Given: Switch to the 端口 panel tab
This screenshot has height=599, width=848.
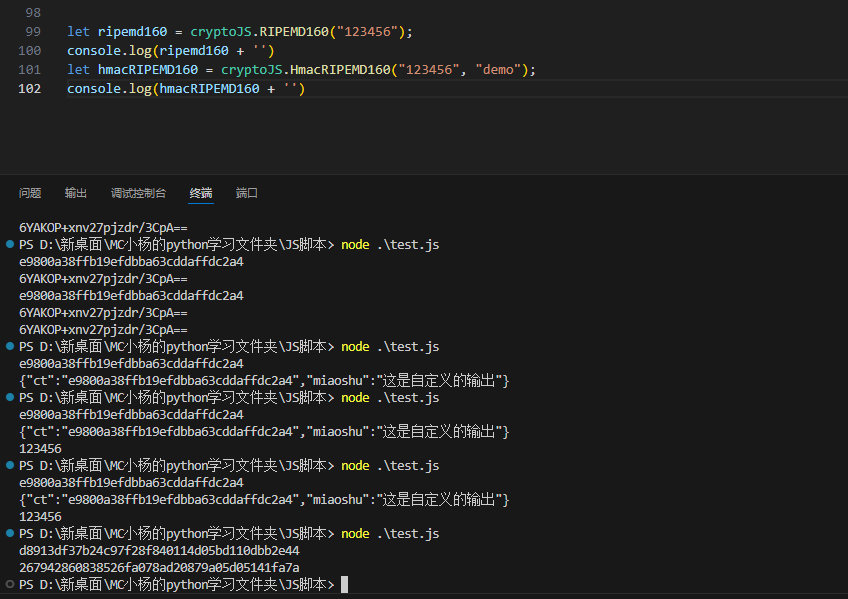Looking at the screenshot, I should pos(247,193).
